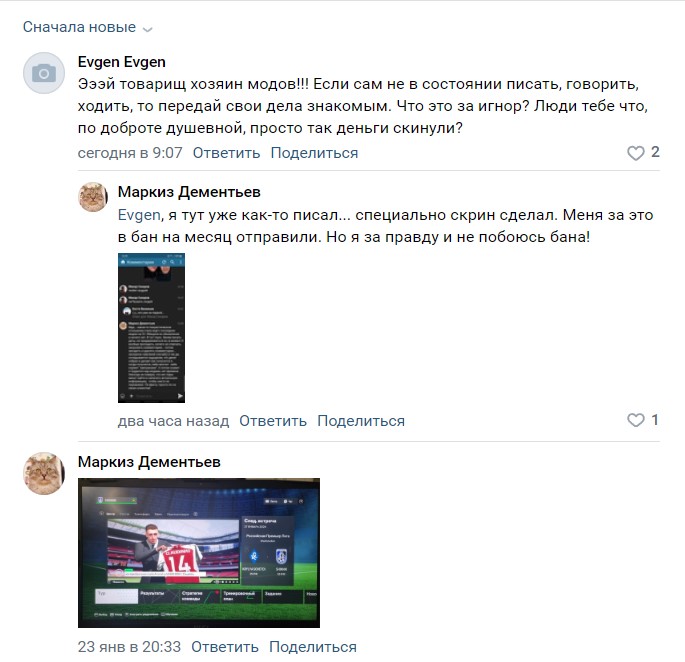Screen dimensions: 685x662
Task: Click 'Ответить' under Evgen Evgen's comment
Action: coord(226,153)
